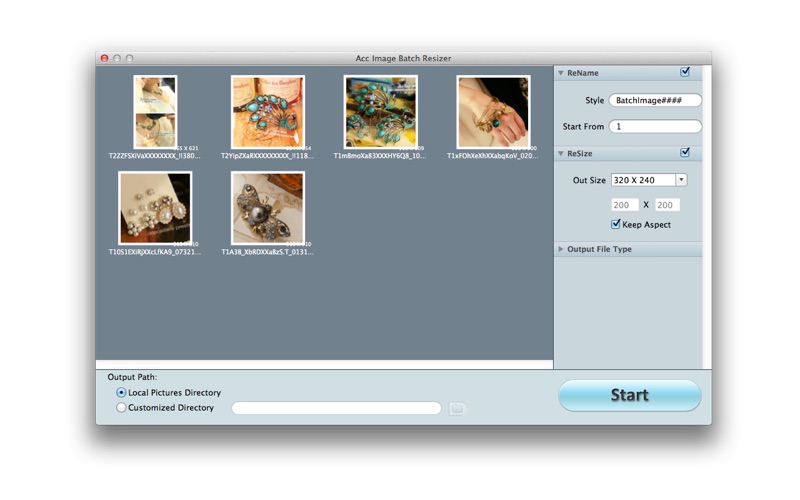Collapse the ReName section triangle

click(561, 73)
